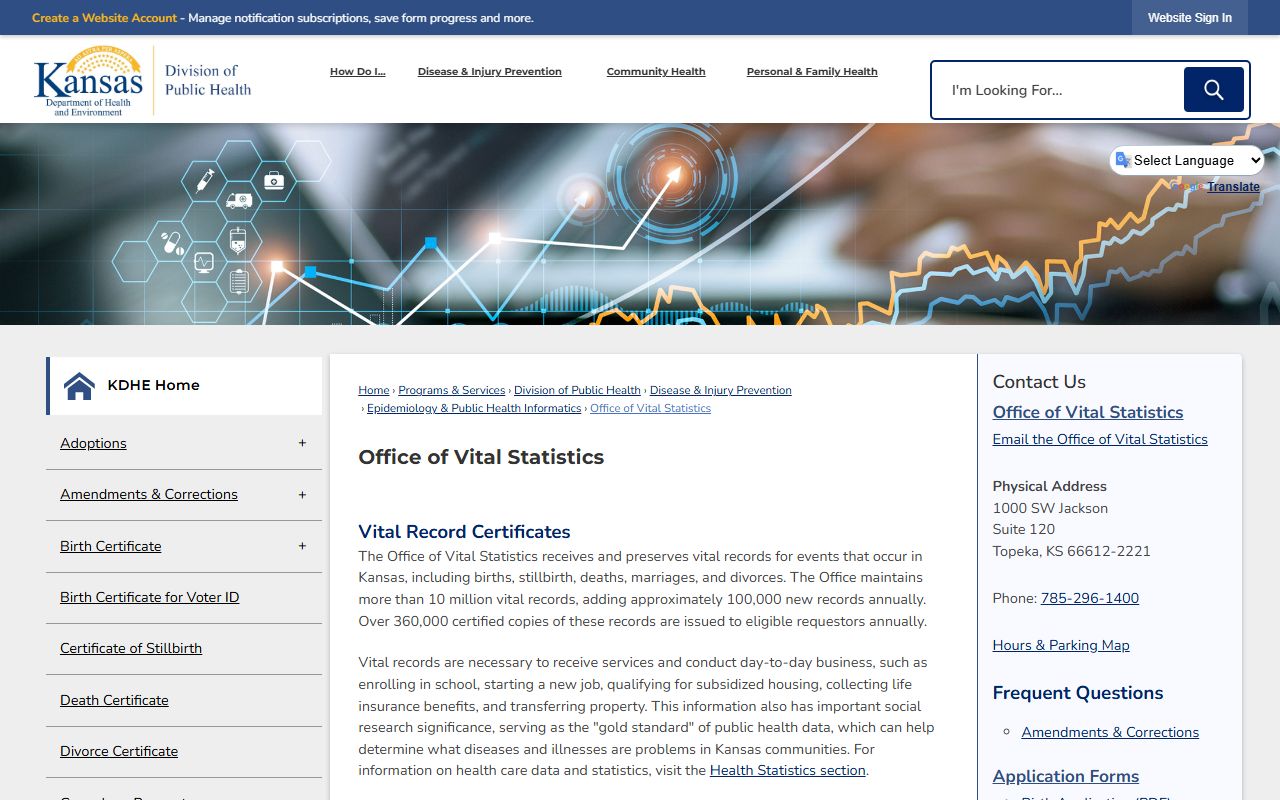The width and height of the screenshot is (1280, 800).
Task: Expand the Birth Certificate submenu
Action: tap(302, 546)
